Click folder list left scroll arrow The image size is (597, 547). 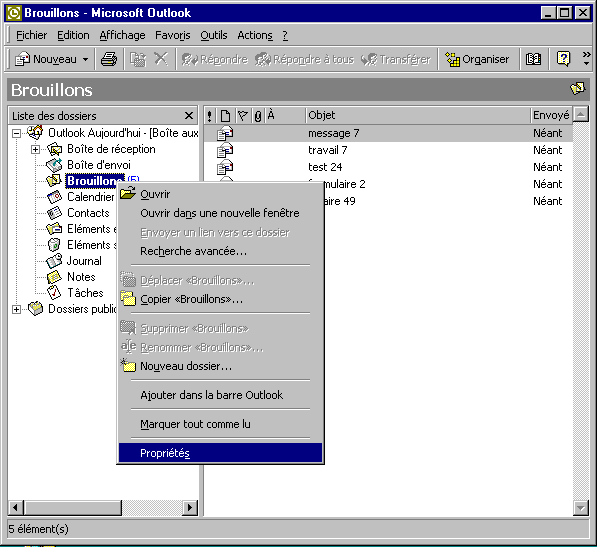pos(16,507)
